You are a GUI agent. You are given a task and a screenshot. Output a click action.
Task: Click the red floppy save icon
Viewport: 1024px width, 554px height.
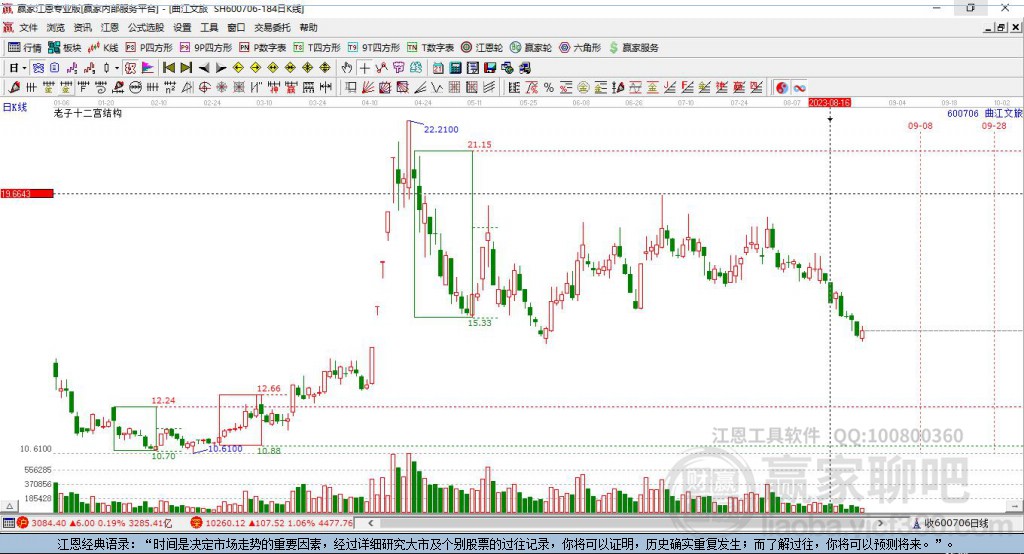click(490, 68)
